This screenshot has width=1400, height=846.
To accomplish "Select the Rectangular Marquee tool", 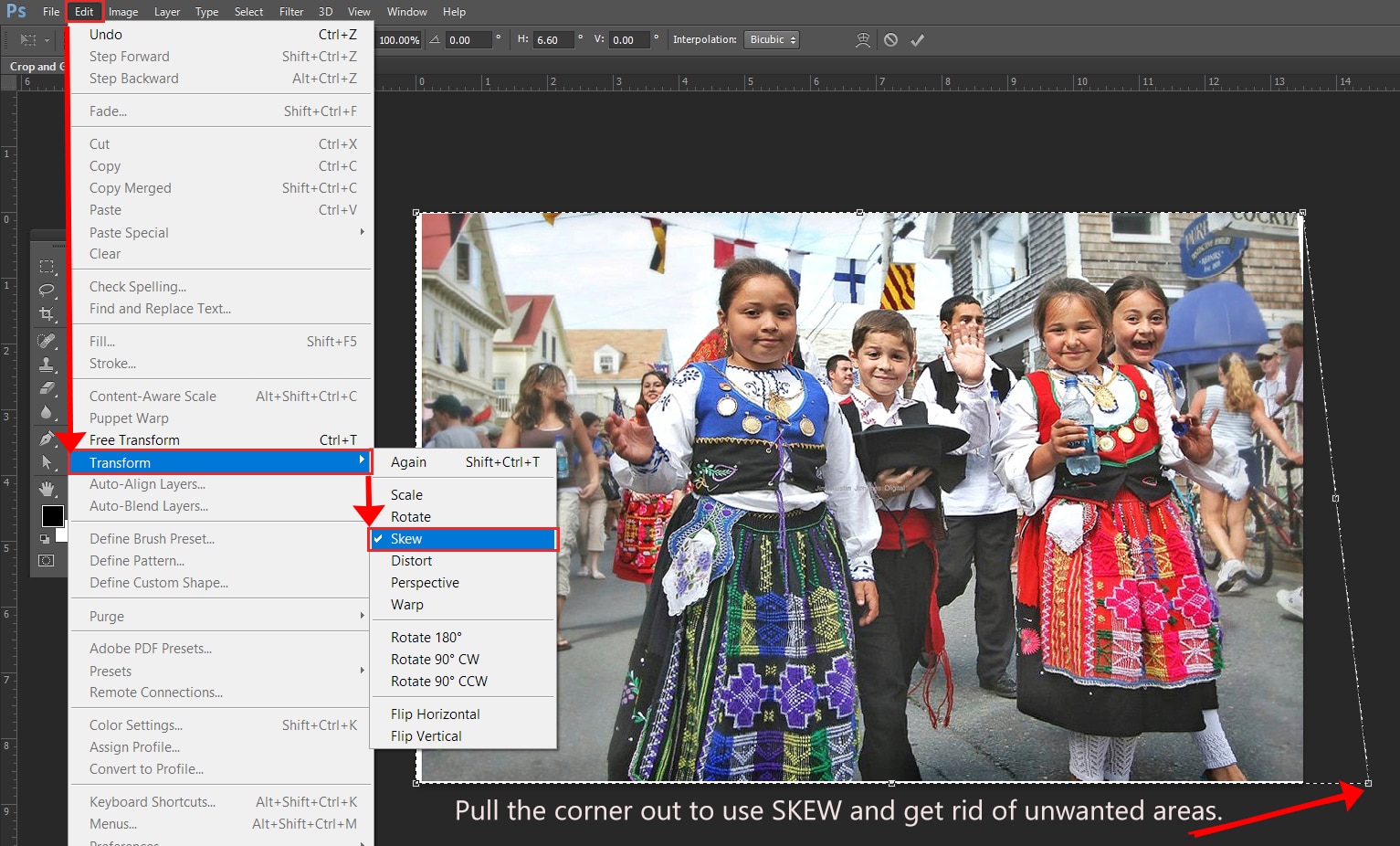I will (47, 267).
